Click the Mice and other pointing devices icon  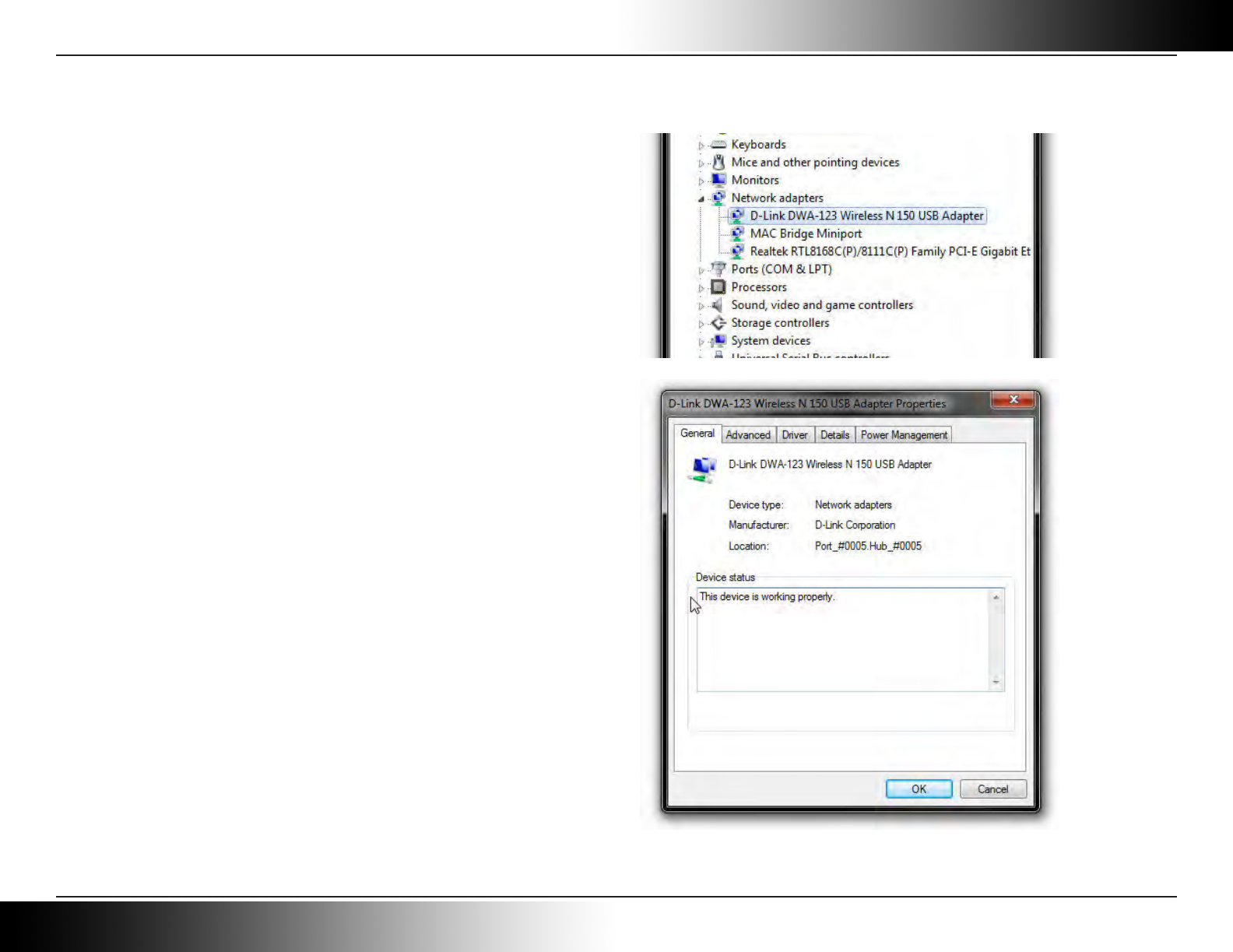718,162
